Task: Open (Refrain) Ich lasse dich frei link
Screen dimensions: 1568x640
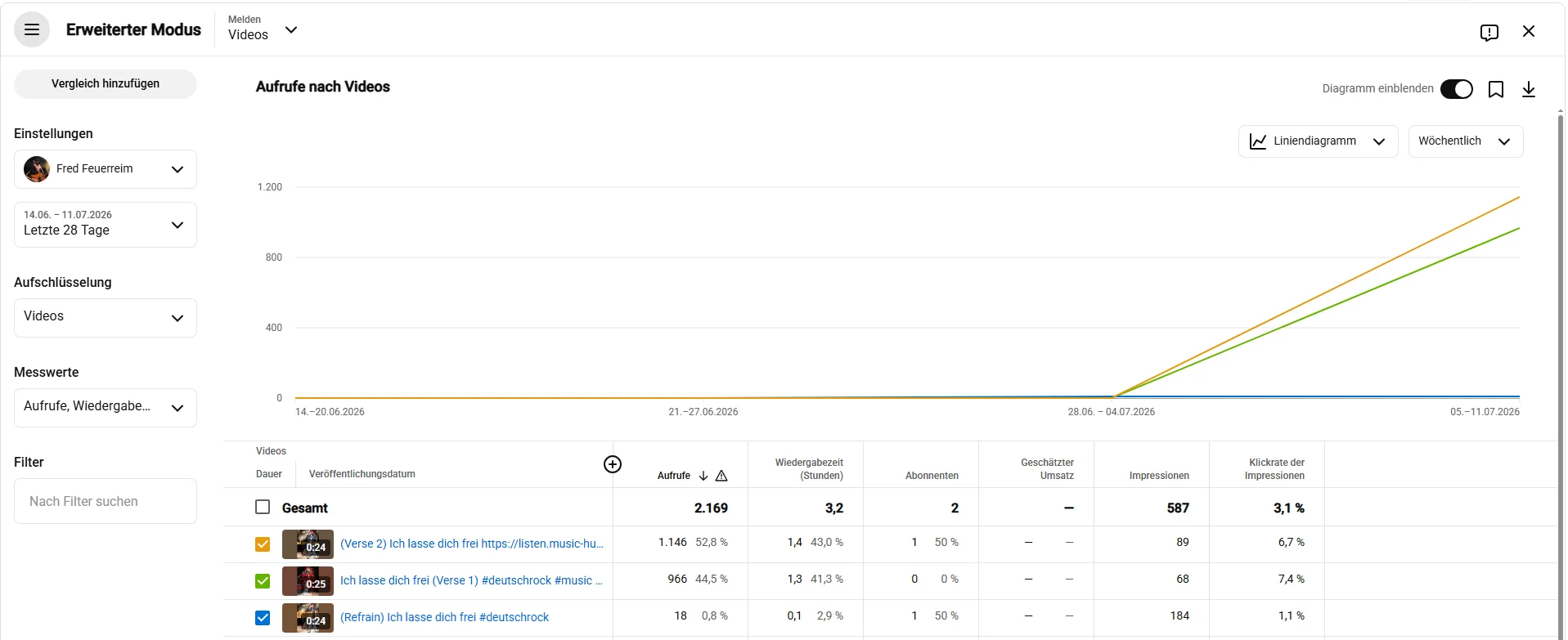Action: click(444, 618)
